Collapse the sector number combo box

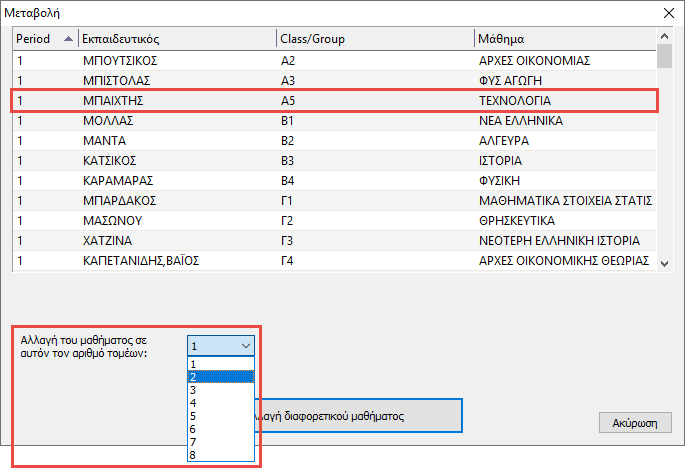click(246, 345)
